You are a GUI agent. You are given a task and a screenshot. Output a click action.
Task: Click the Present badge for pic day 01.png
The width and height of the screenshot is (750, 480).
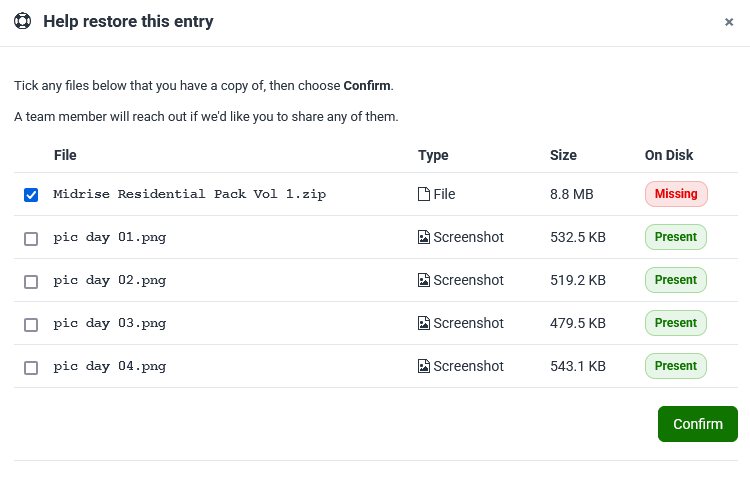(x=675, y=237)
